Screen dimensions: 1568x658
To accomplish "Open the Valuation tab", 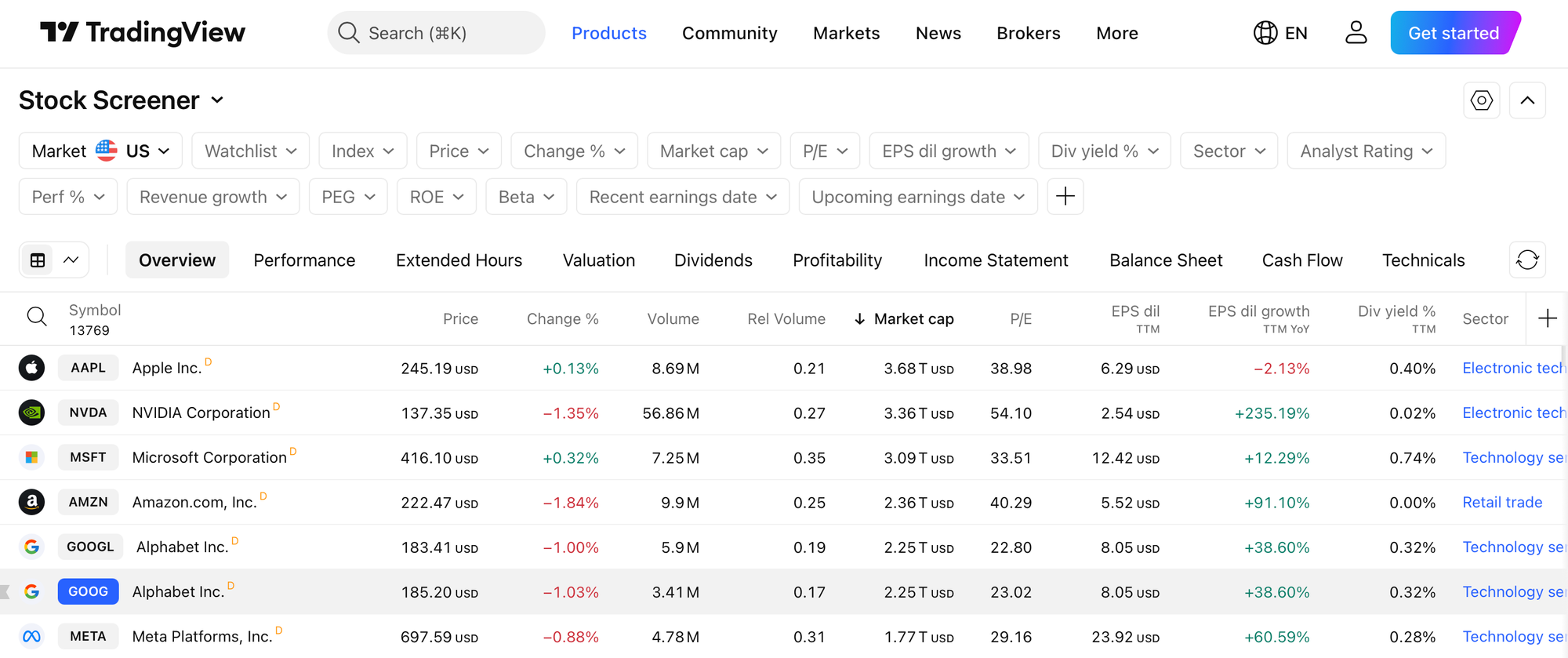I will pyautogui.click(x=599, y=260).
